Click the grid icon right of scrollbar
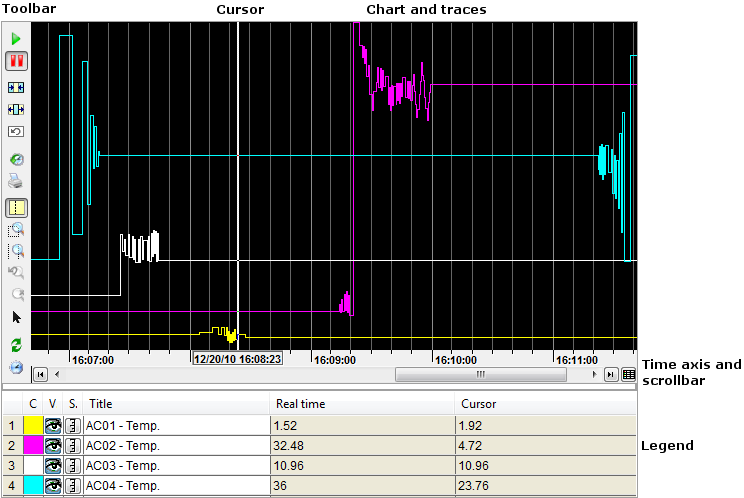744x498 pixels. coord(629,374)
